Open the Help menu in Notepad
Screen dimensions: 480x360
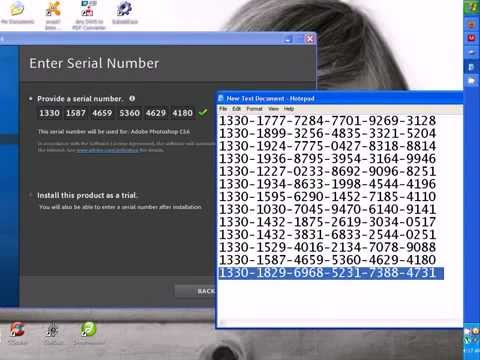pos(289,109)
